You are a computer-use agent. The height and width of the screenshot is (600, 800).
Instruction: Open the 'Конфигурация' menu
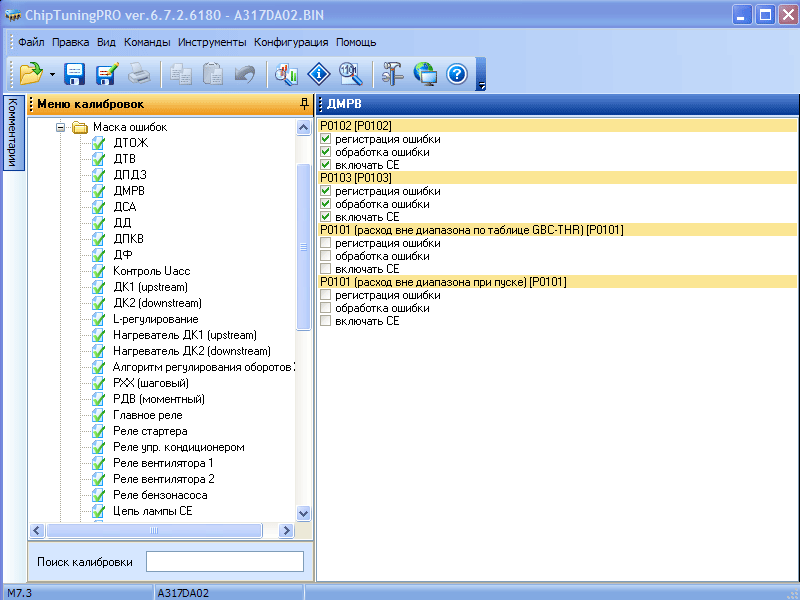tap(291, 42)
